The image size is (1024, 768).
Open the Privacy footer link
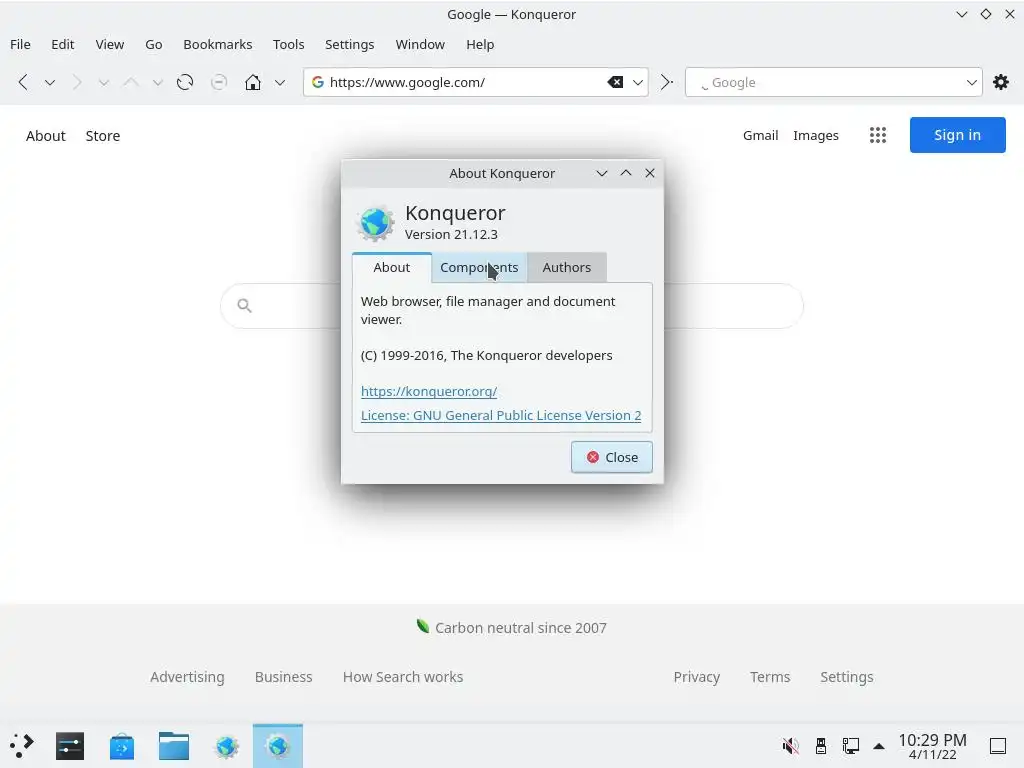pyautogui.click(x=697, y=677)
